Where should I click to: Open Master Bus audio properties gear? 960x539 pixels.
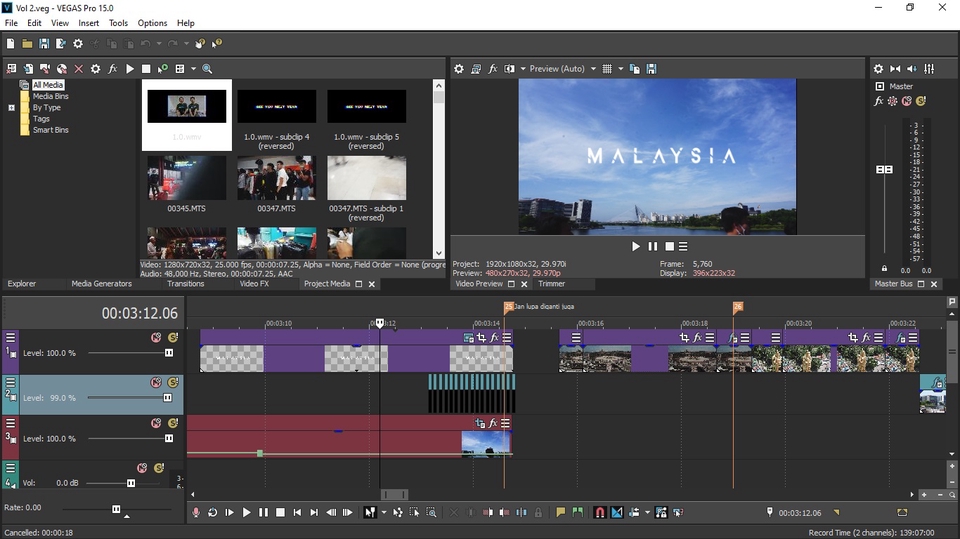point(878,69)
